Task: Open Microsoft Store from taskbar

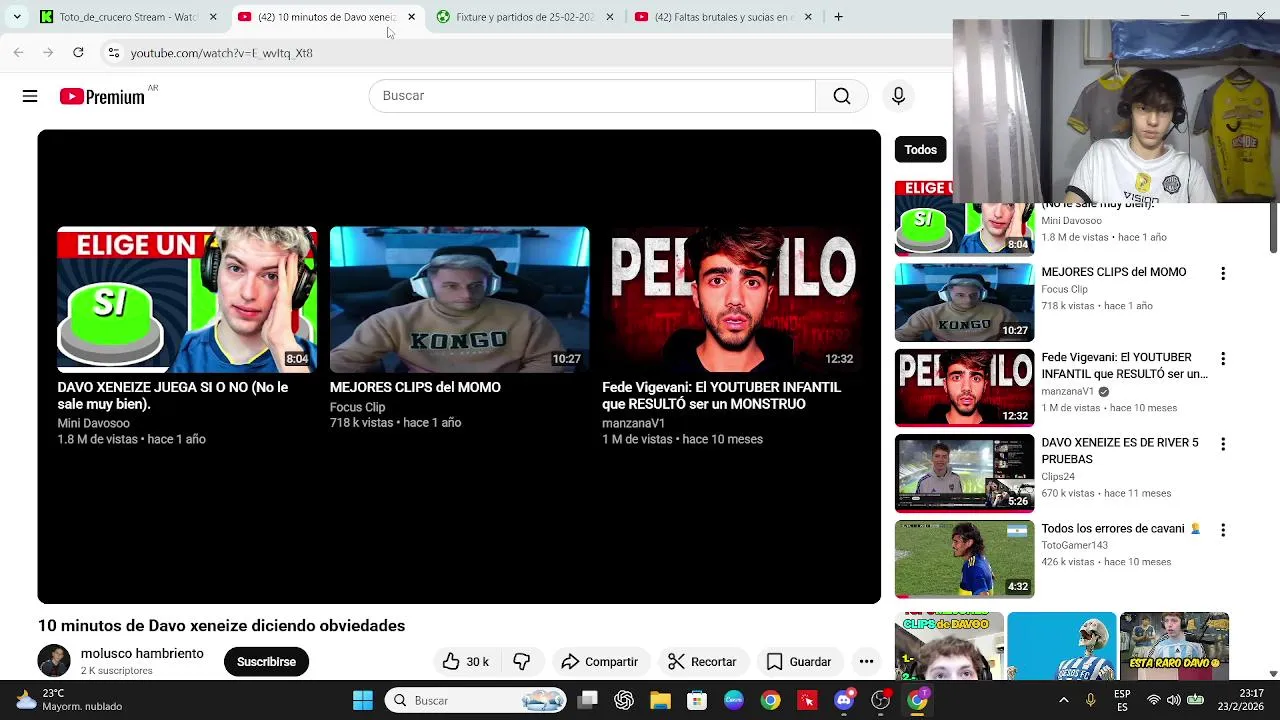Action: 697,700
